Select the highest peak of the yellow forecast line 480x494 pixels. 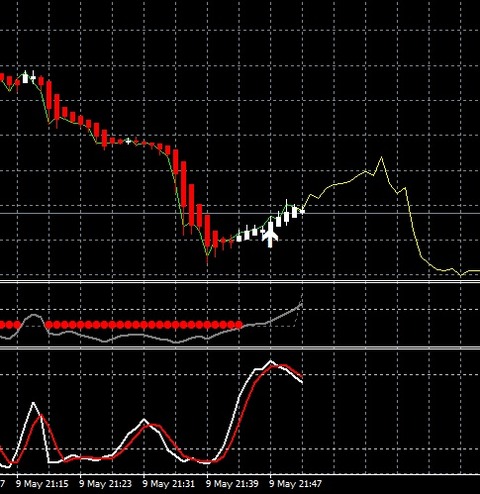[382, 158]
